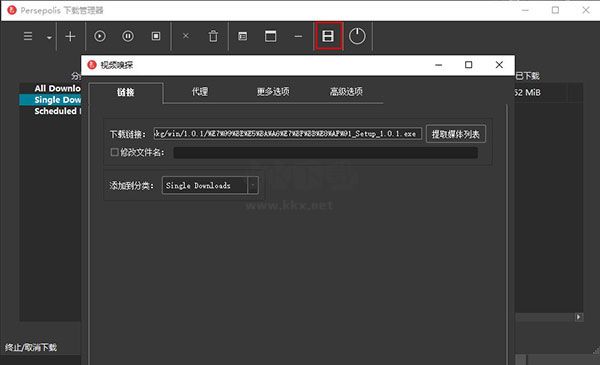Stop download with the stop icon
The width and height of the screenshot is (600, 365).
pyautogui.click(x=156, y=36)
